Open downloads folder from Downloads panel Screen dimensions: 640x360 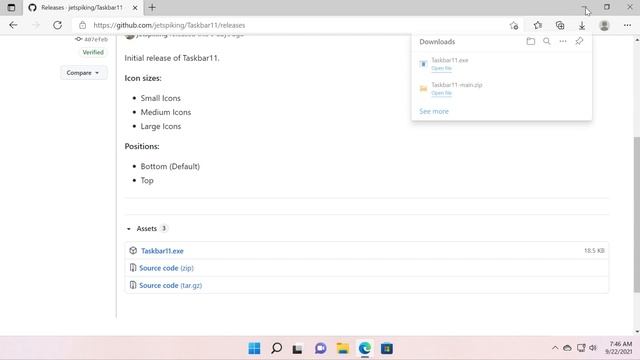tap(531, 41)
